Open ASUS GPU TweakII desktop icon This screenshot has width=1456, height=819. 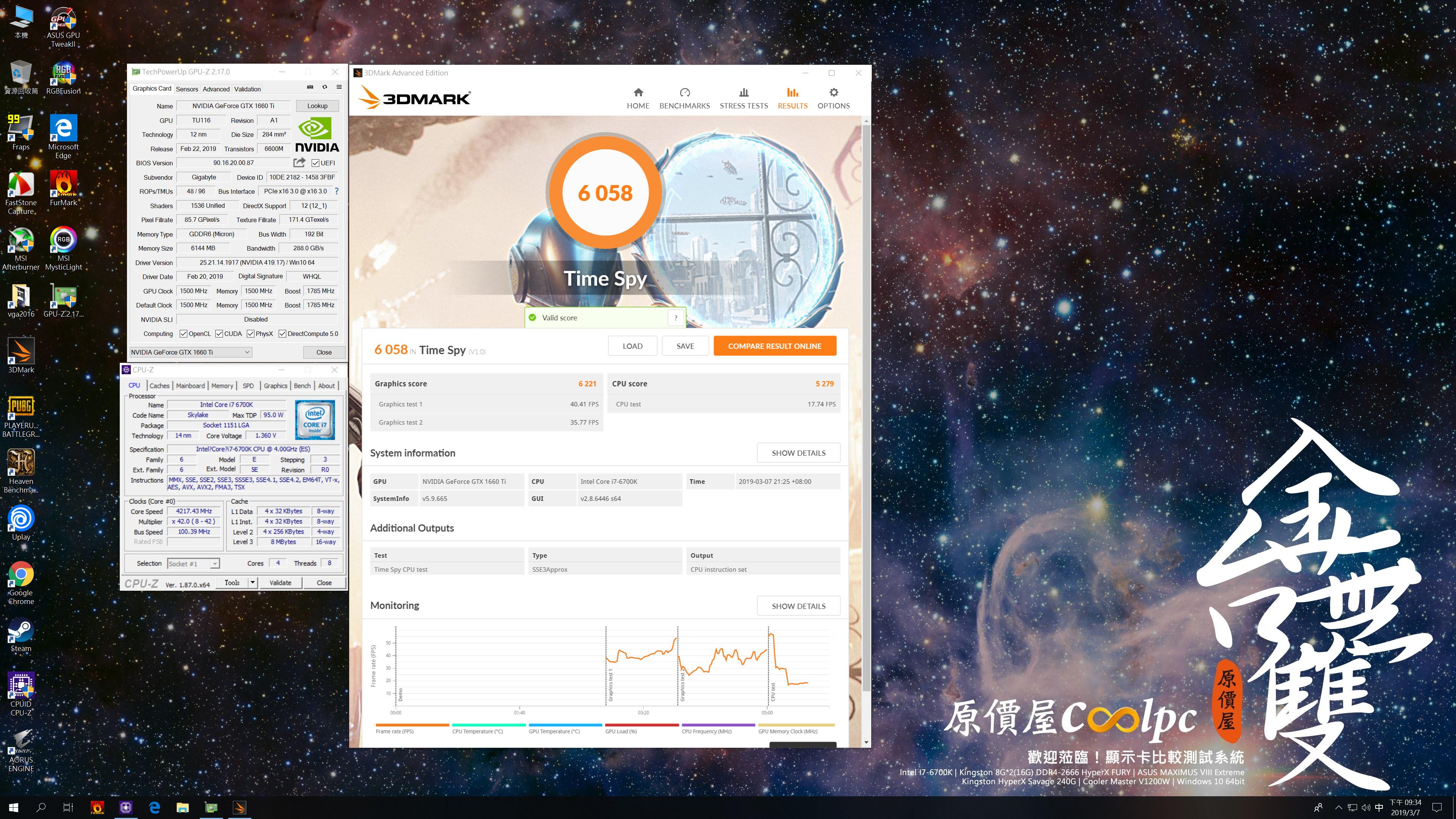(63, 27)
